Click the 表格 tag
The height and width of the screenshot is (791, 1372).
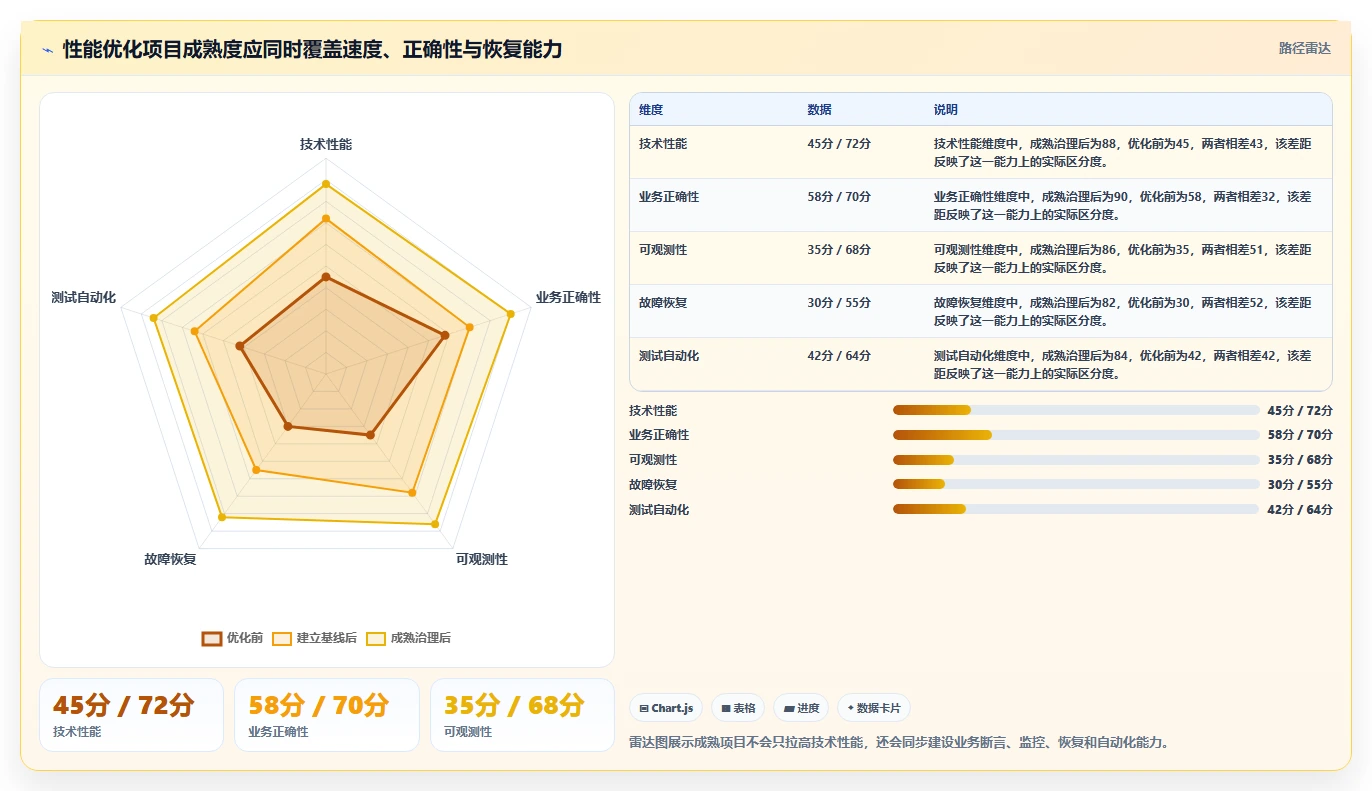[x=738, y=708]
